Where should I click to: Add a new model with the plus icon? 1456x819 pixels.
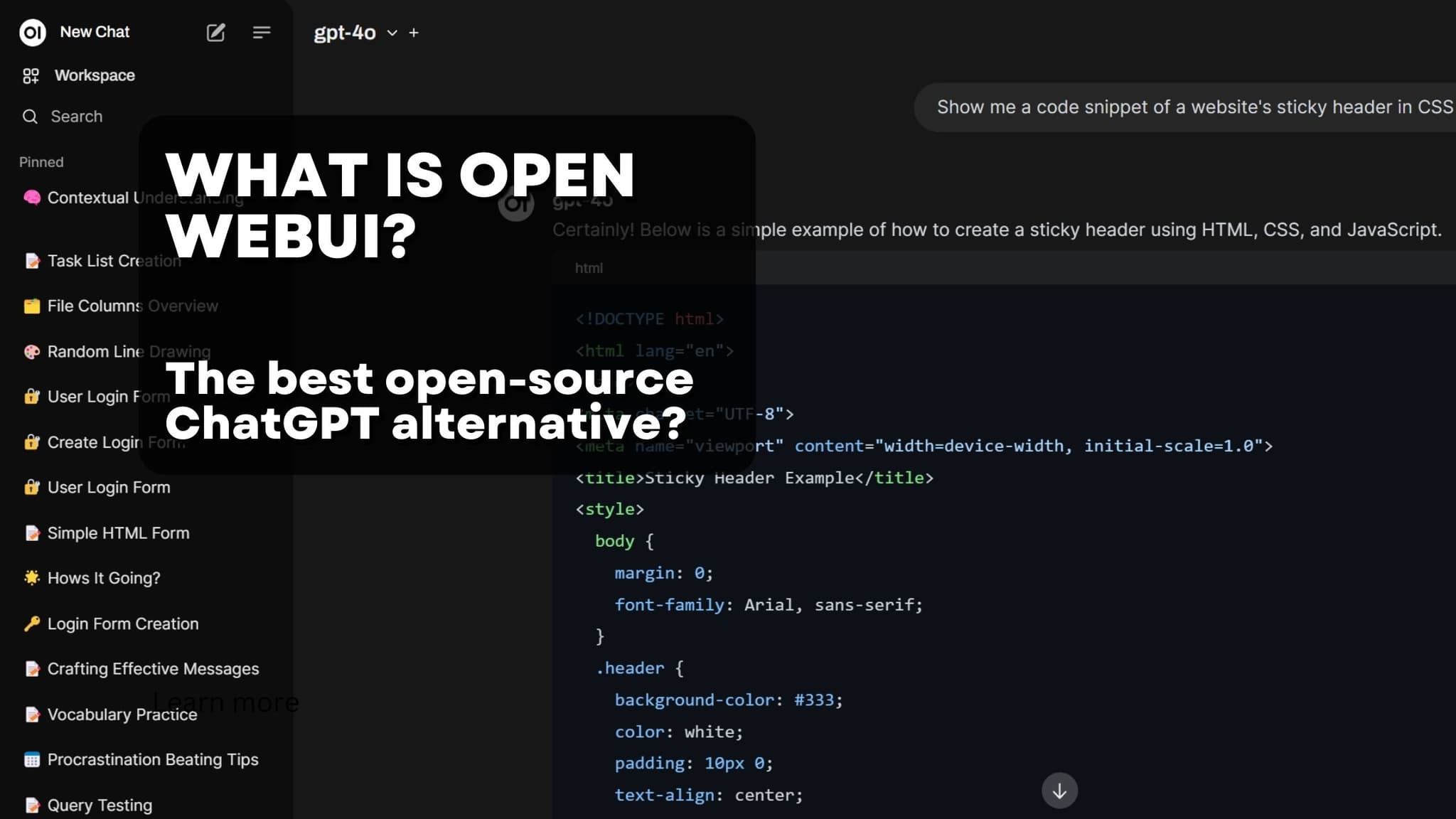point(414,33)
